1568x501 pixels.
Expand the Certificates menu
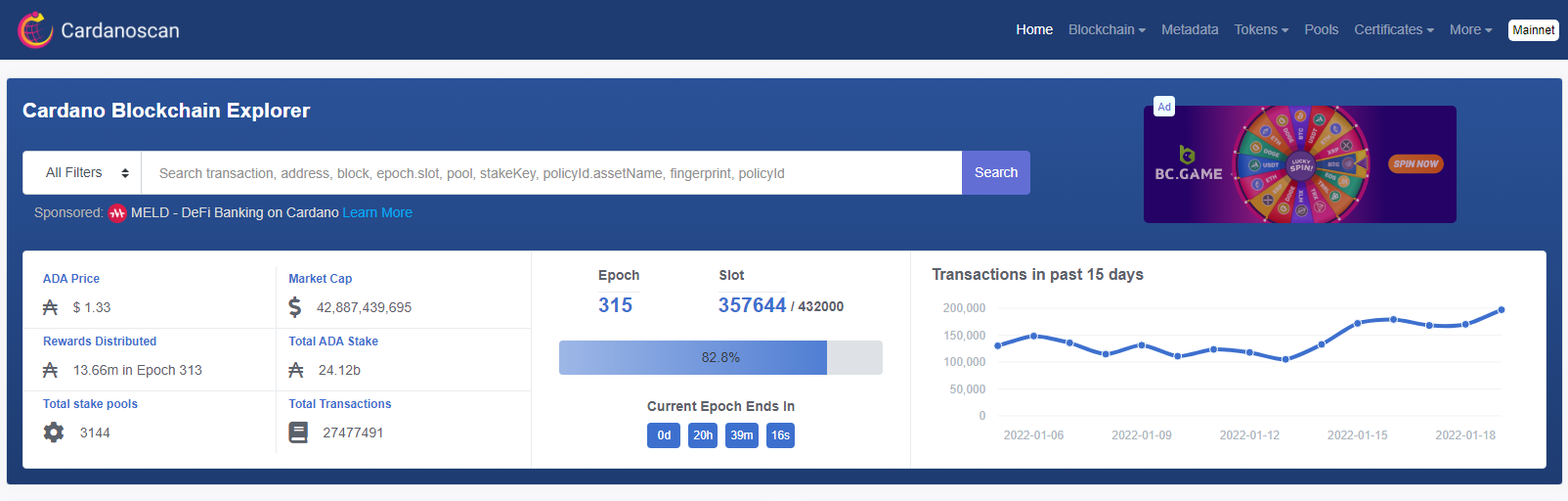click(x=1394, y=29)
